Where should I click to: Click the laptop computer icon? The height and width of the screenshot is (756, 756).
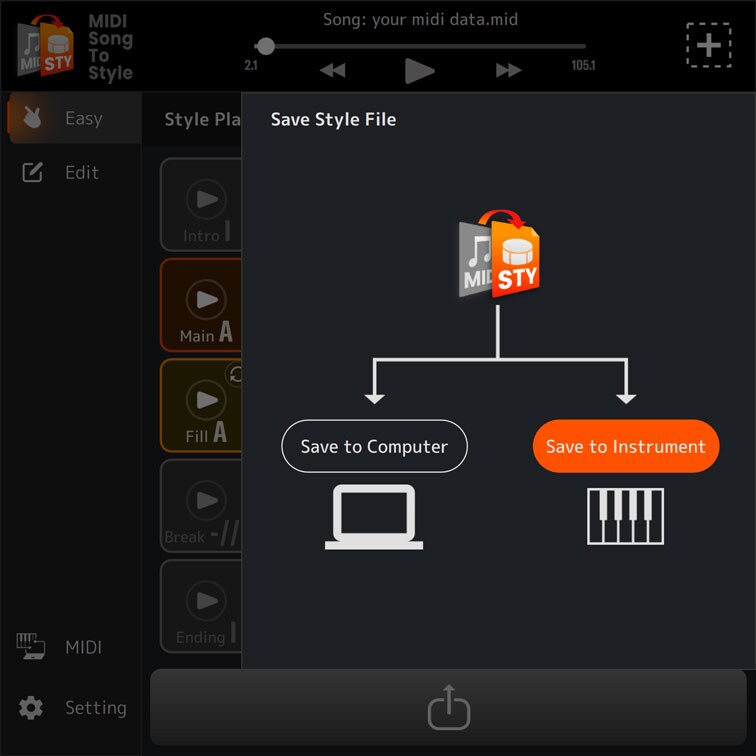coord(374,516)
